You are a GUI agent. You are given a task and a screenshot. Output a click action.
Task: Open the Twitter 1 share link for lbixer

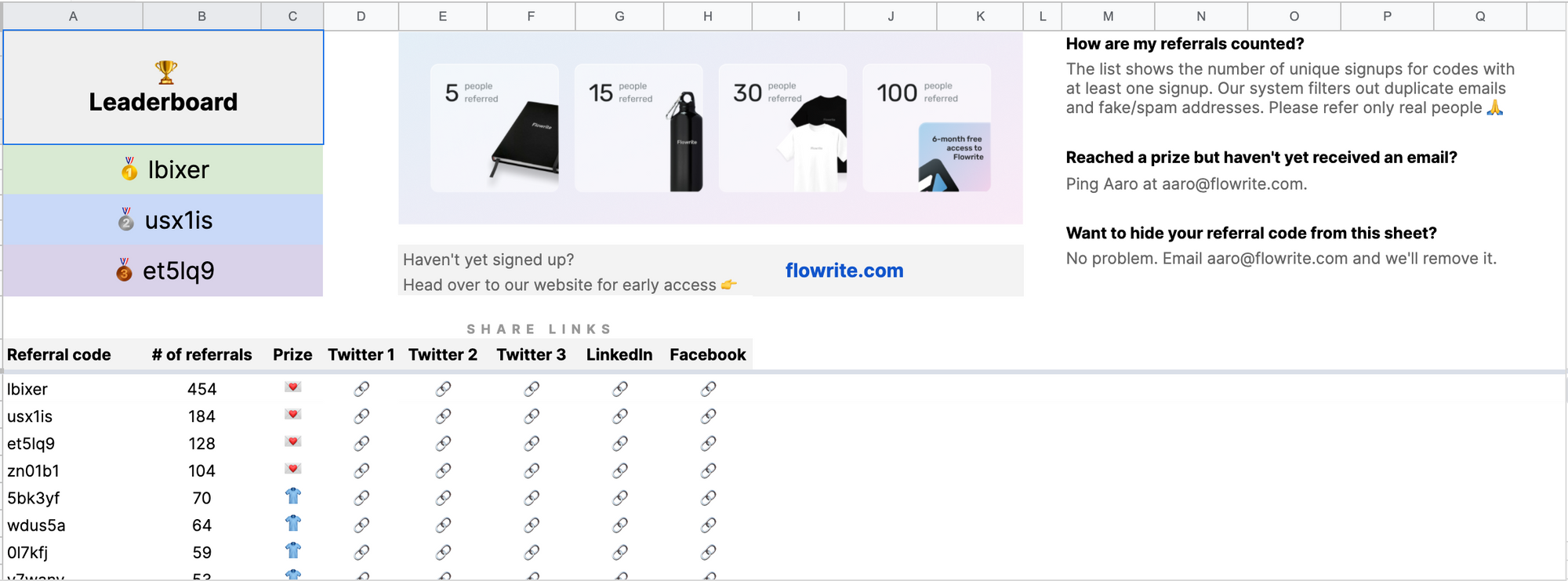[x=361, y=389]
